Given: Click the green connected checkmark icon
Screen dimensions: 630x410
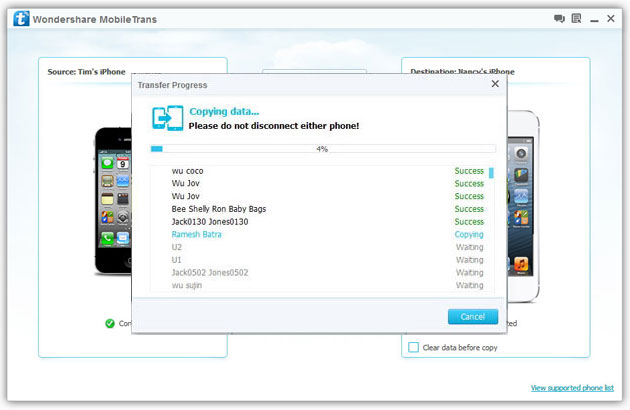Looking at the screenshot, I should coord(110,323).
